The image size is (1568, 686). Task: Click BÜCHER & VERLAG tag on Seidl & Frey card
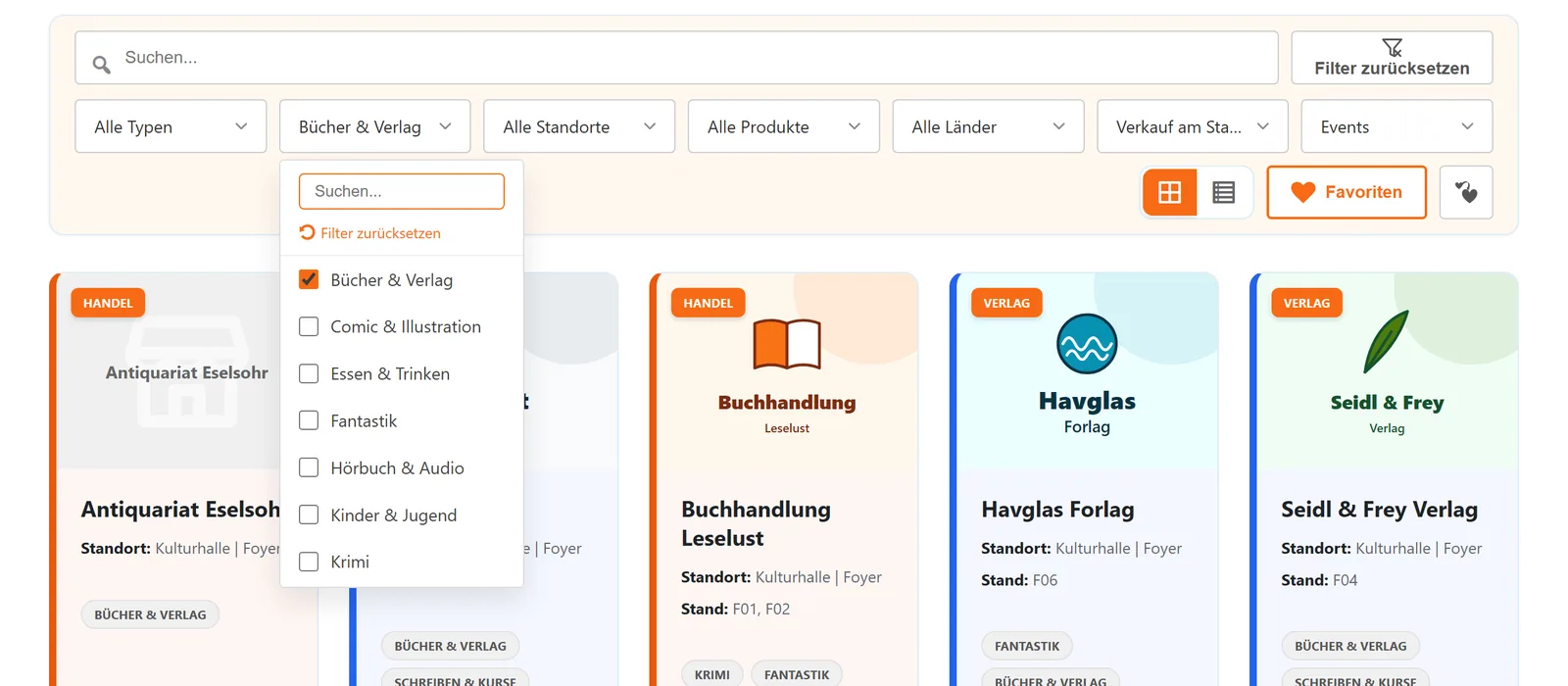(1350, 646)
